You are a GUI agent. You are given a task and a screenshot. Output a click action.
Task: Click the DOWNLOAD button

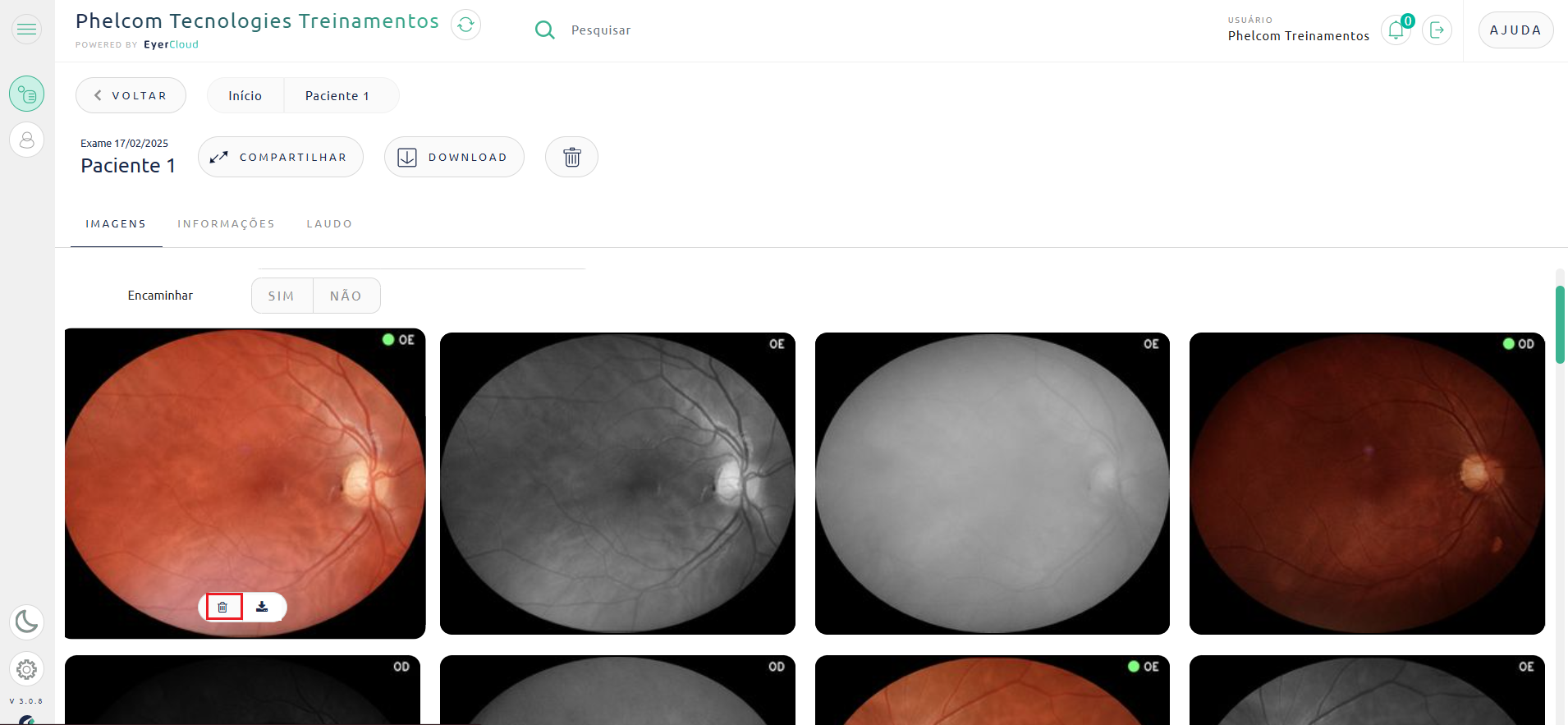pos(454,157)
